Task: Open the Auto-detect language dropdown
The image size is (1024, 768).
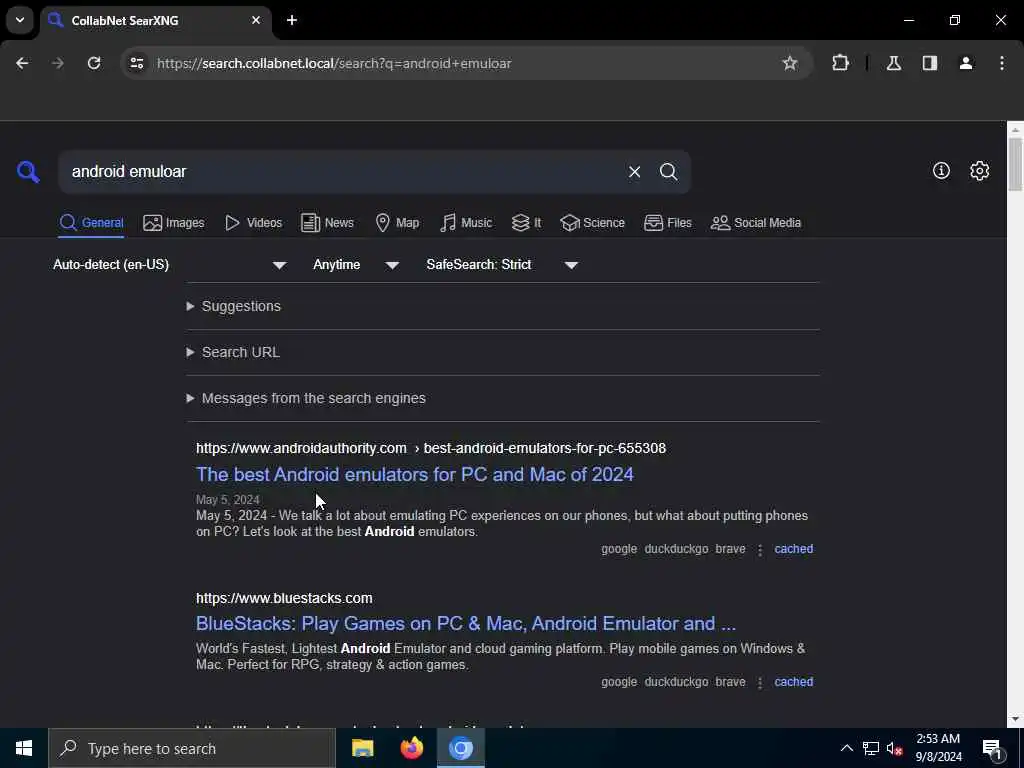Action: pos(170,264)
